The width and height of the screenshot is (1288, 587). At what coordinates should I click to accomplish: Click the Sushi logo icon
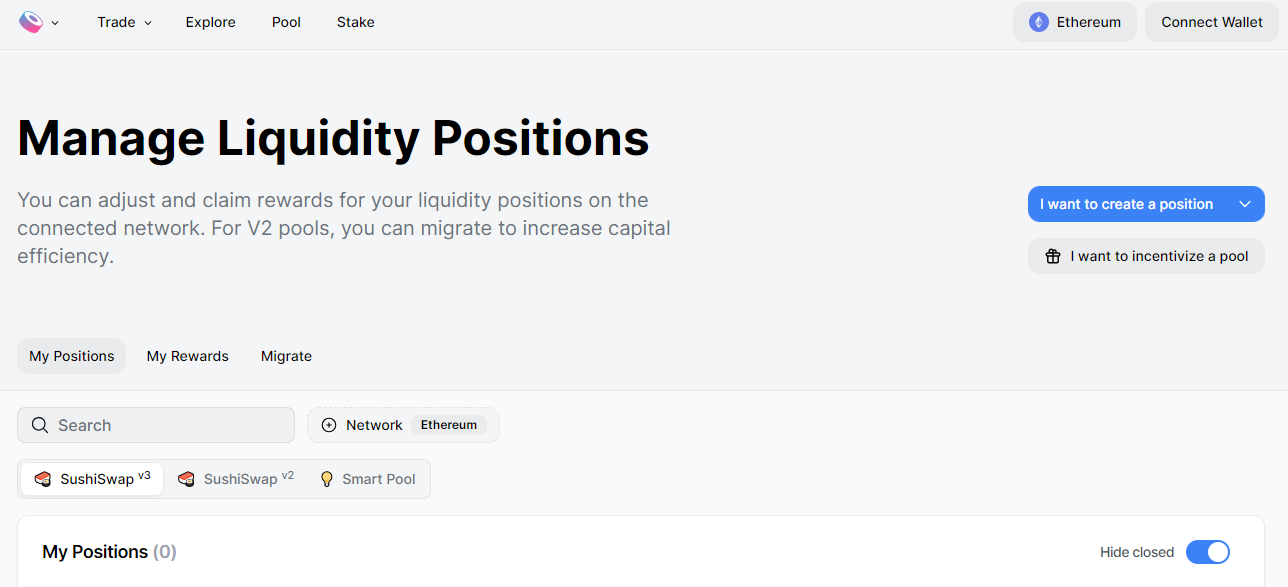pos(31,22)
